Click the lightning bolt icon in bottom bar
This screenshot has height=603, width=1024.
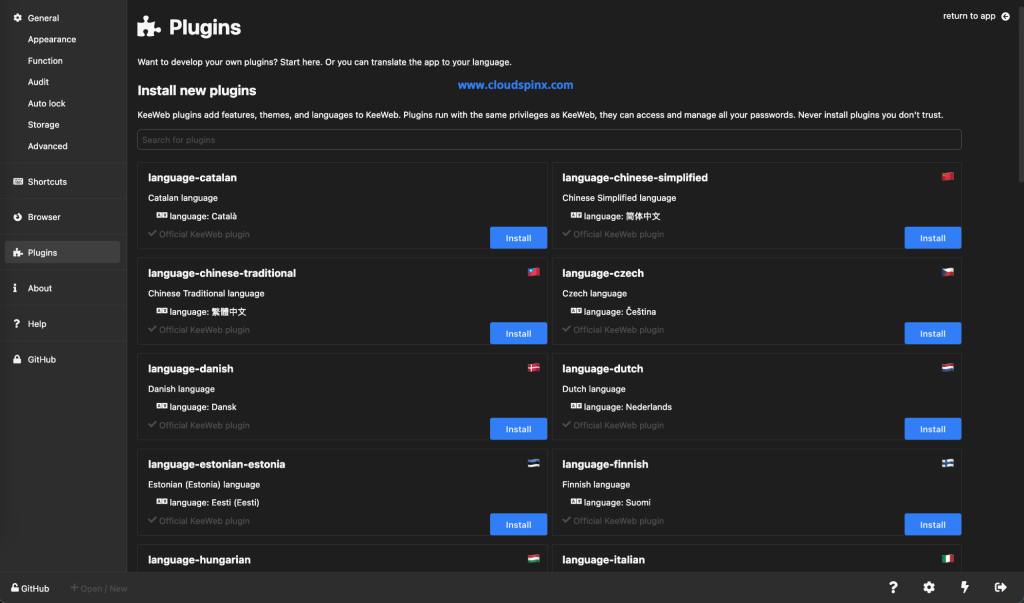pyautogui.click(x=964, y=587)
